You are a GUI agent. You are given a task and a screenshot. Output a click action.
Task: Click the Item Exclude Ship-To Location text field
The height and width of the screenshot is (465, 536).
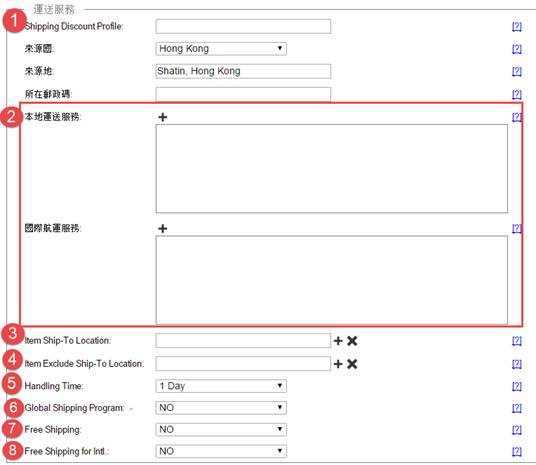coord(243,363)
